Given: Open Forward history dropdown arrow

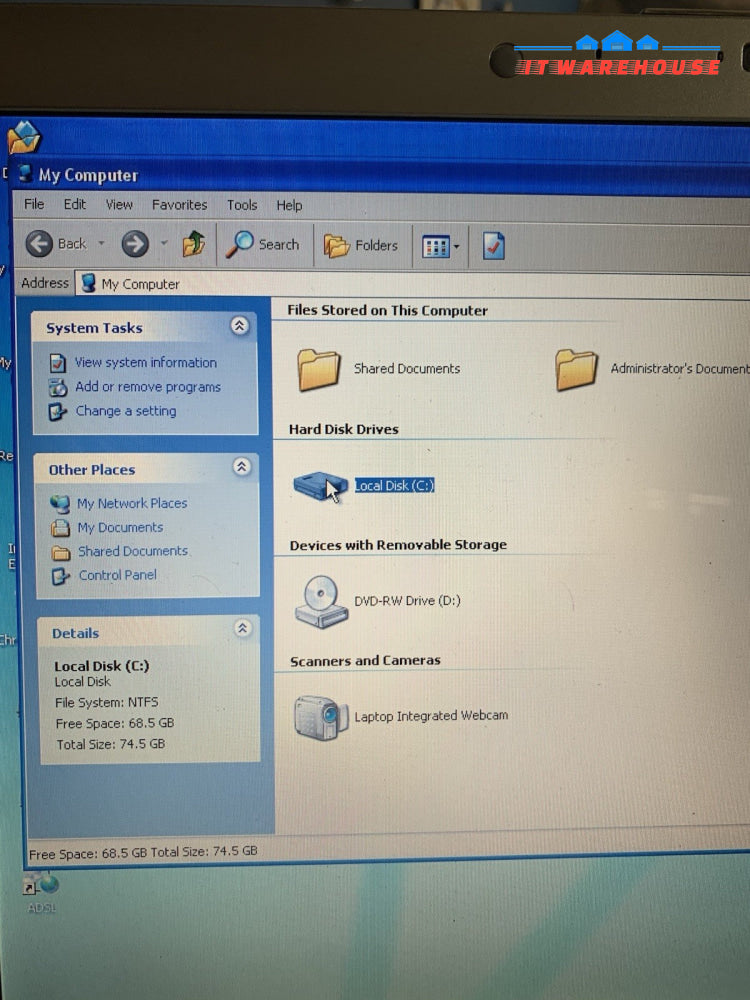Looking at the screenshot, I should click(x=164, y=243).
